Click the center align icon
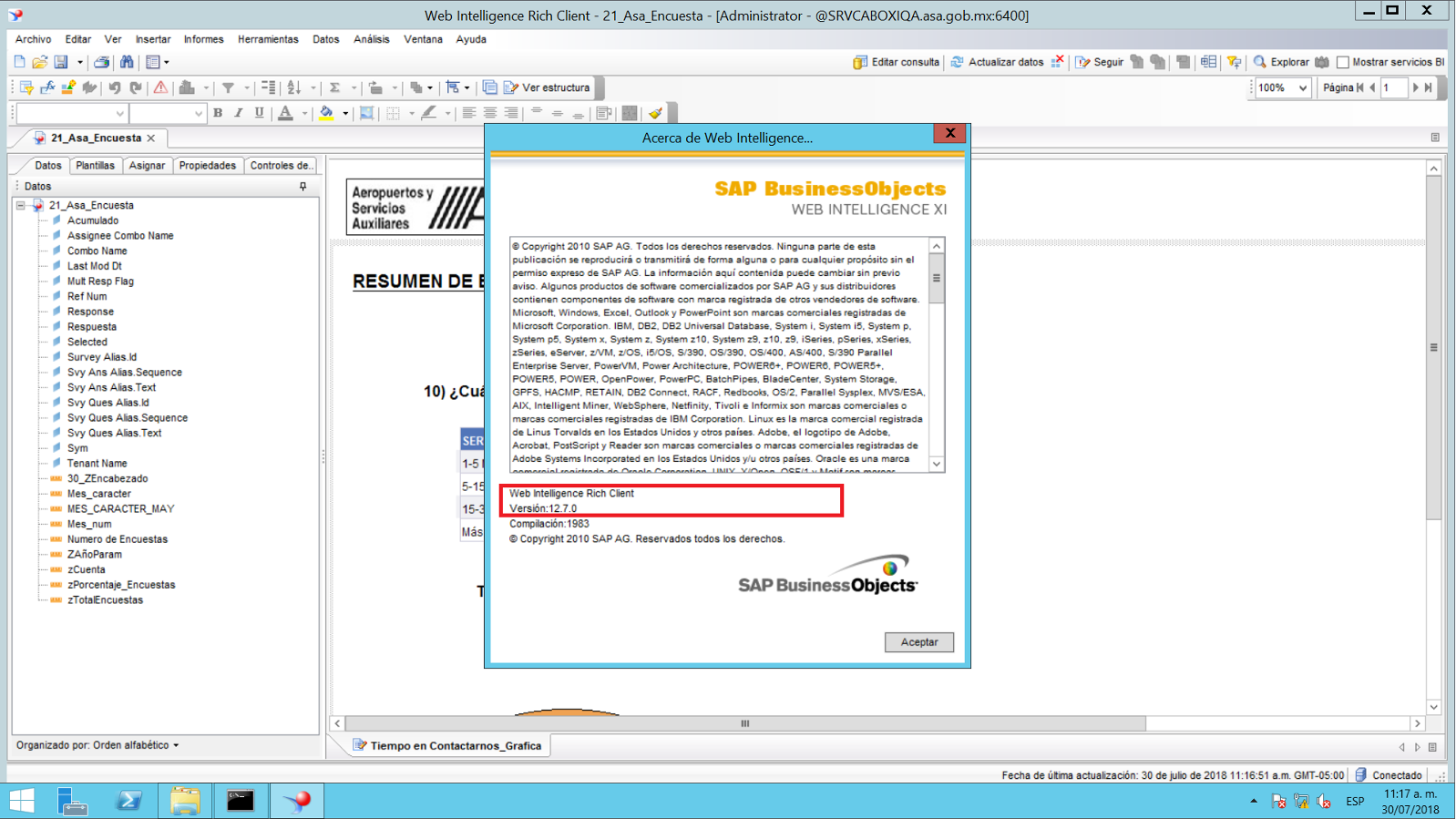The width and height of the screenshot is (1456, 819). click(490, 113)
